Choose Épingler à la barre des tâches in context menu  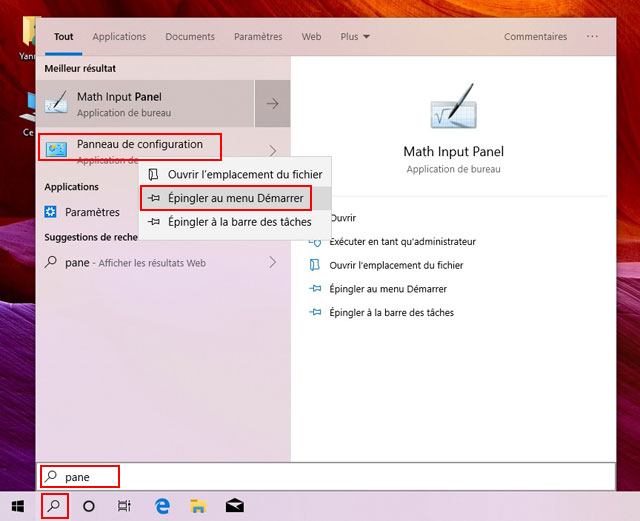point(235,222)
